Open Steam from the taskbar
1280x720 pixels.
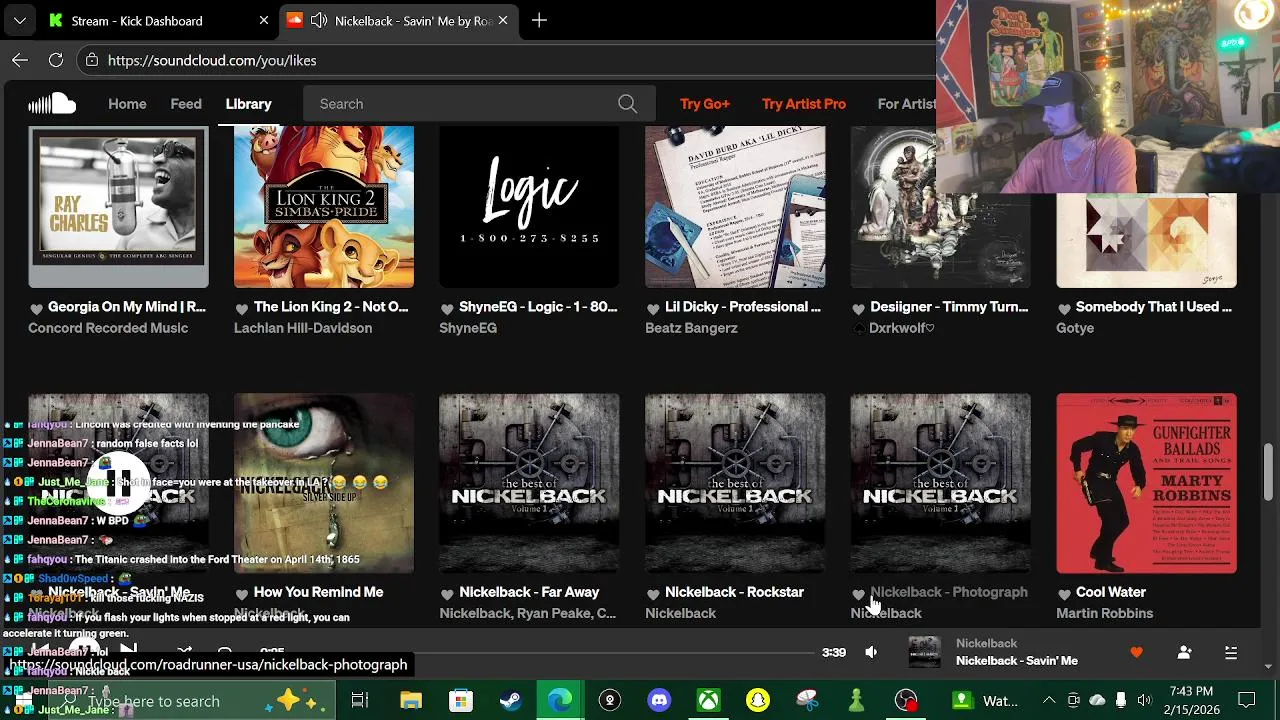click(x=510, y=700)
